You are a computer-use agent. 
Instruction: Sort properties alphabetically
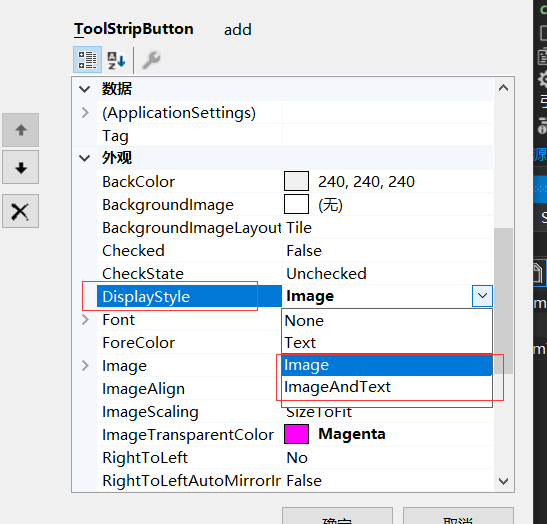tap(117, 60)
